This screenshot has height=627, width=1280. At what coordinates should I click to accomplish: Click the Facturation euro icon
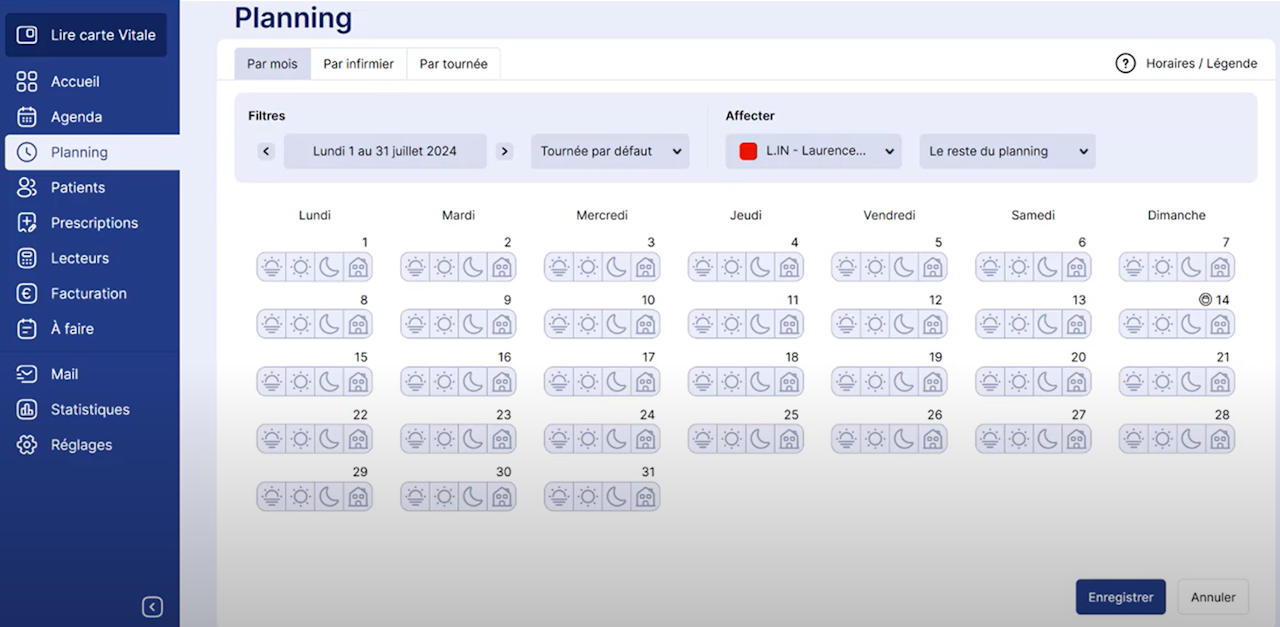click(27, 294)
